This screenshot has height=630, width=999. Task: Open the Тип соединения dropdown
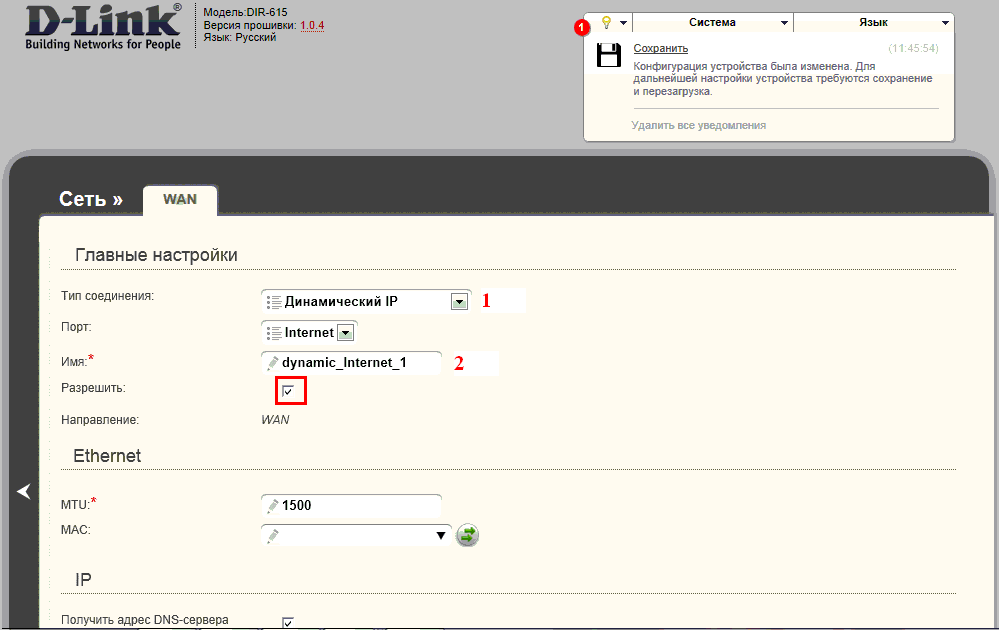[366, 301]
